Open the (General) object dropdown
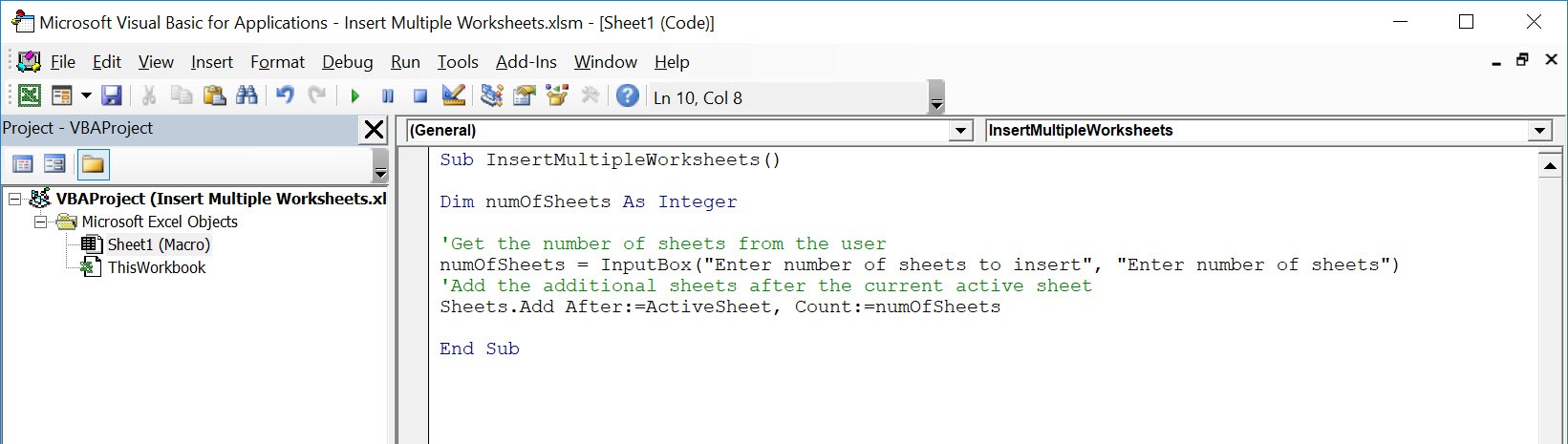Viewport: 1568px width, 444px height. 961,131
